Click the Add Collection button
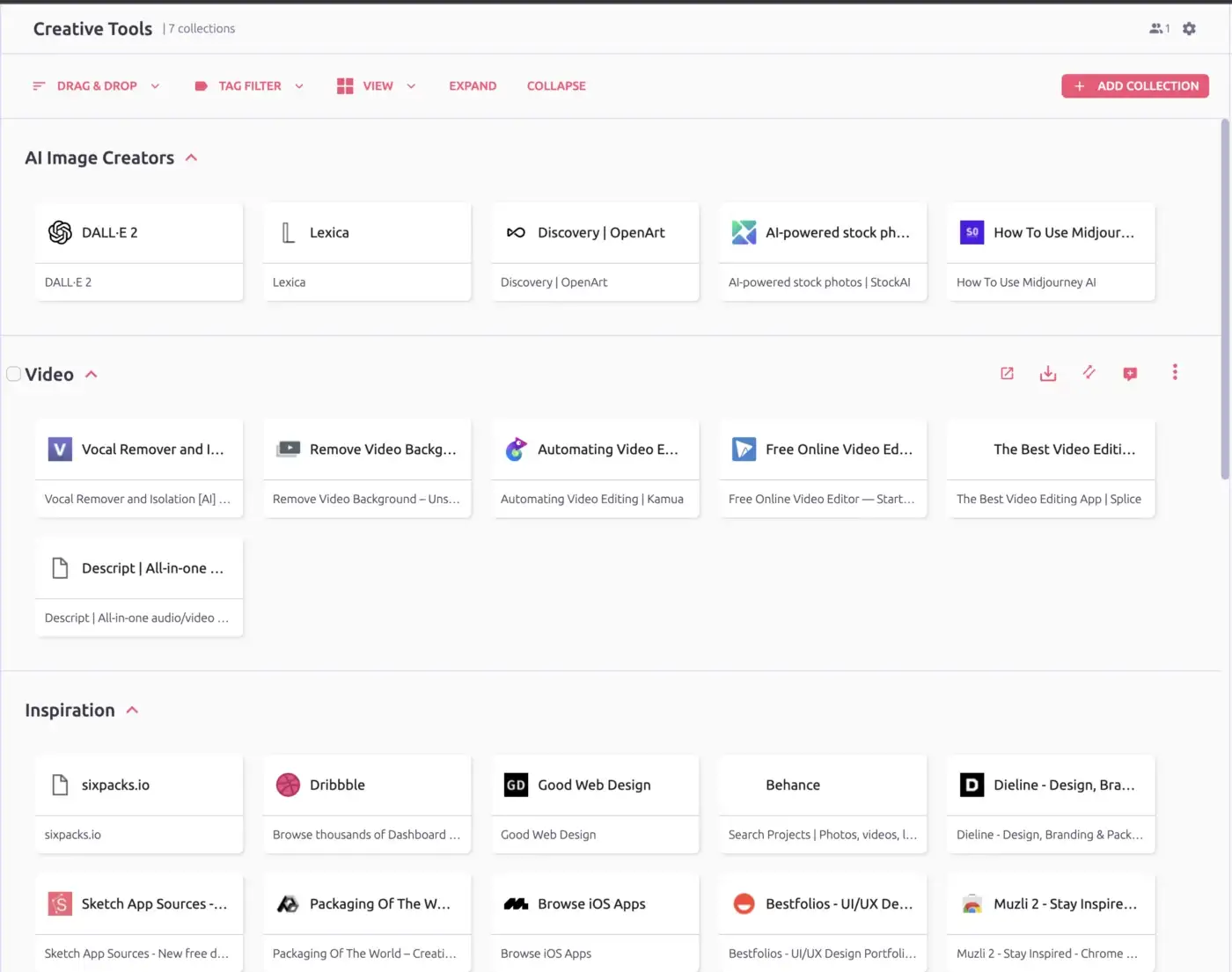Screen dimensions: 1232x972 tap(1135, 86)
